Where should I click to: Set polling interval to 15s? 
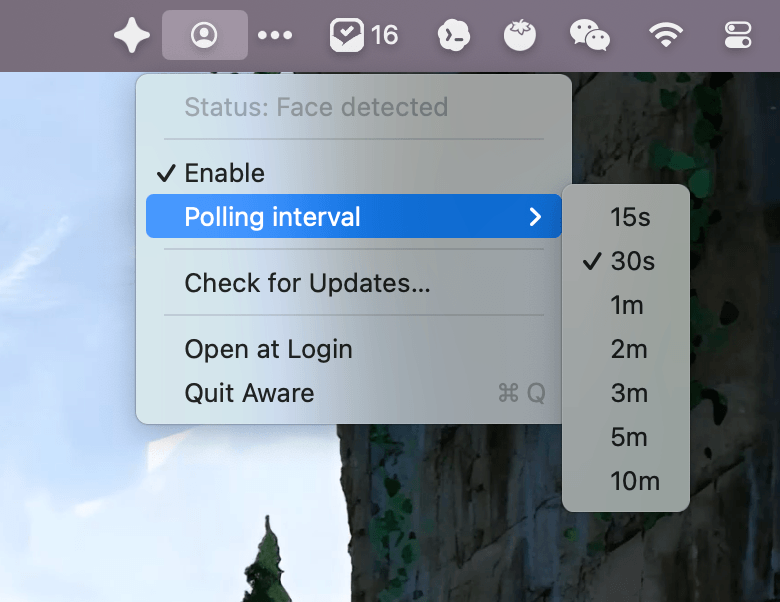[x=630, y=217]
